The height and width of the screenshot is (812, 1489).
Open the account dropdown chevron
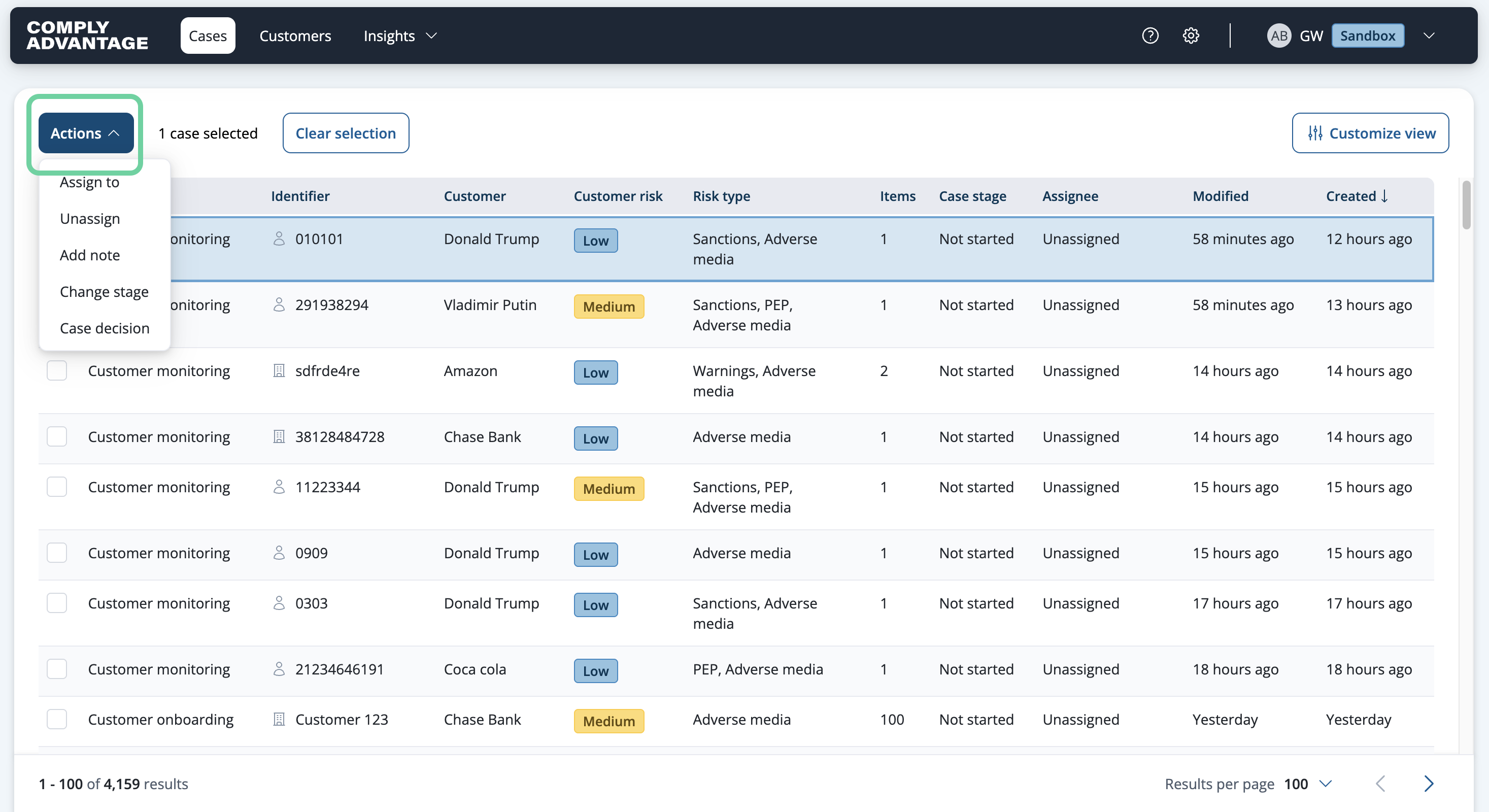(1429, 36)
